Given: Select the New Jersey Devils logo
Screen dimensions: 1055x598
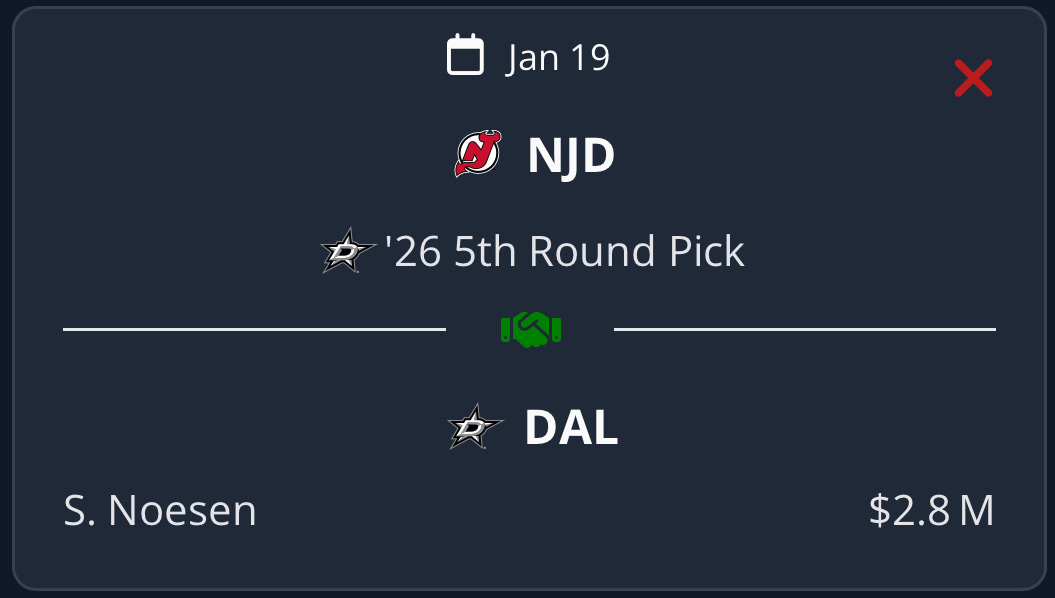Looking at the screenshot, I should click(480, 154).
